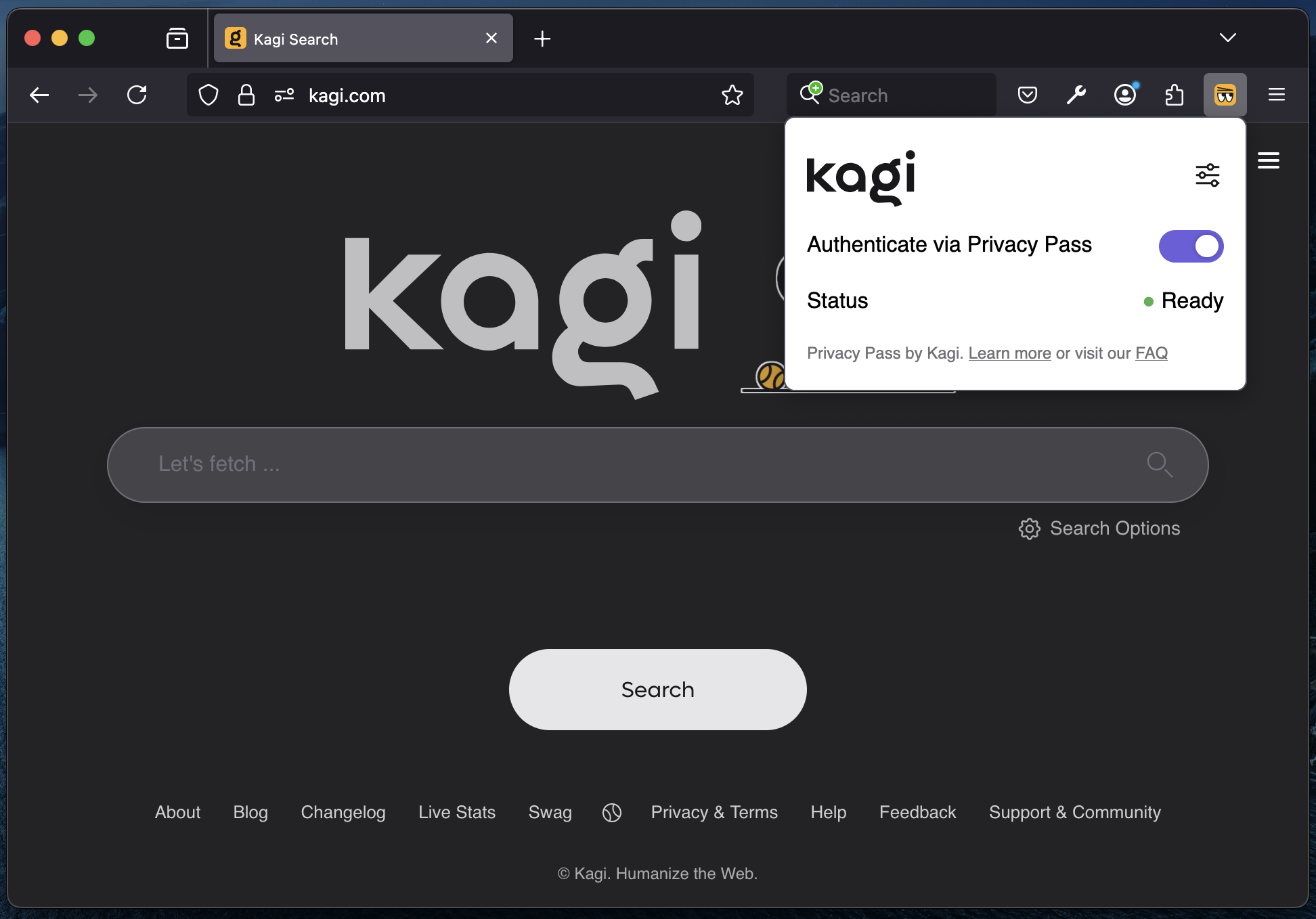The width and height of the screenshot is (1316, 919).
Task: Open the tracking protection shield
Action: [209, 95]
